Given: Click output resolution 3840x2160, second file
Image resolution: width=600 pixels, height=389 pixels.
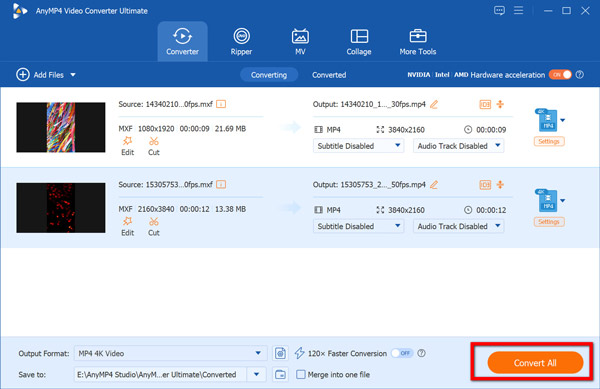Looking at the screenshot, I should coord(406,210).
